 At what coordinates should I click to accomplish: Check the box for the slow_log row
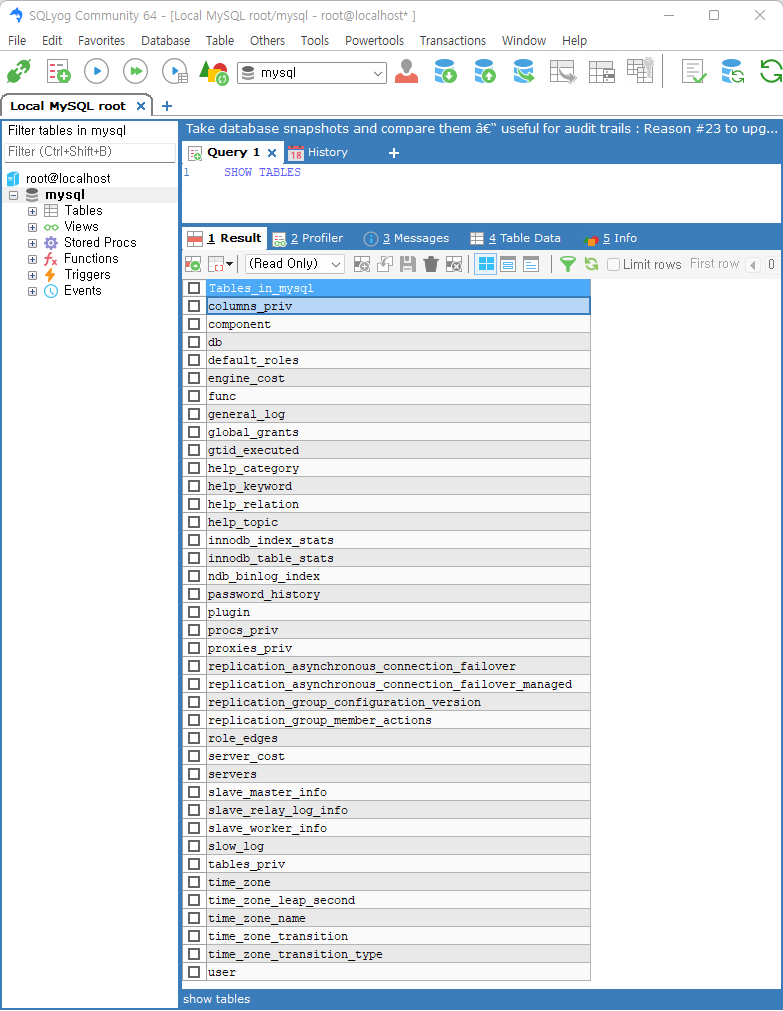194,846
